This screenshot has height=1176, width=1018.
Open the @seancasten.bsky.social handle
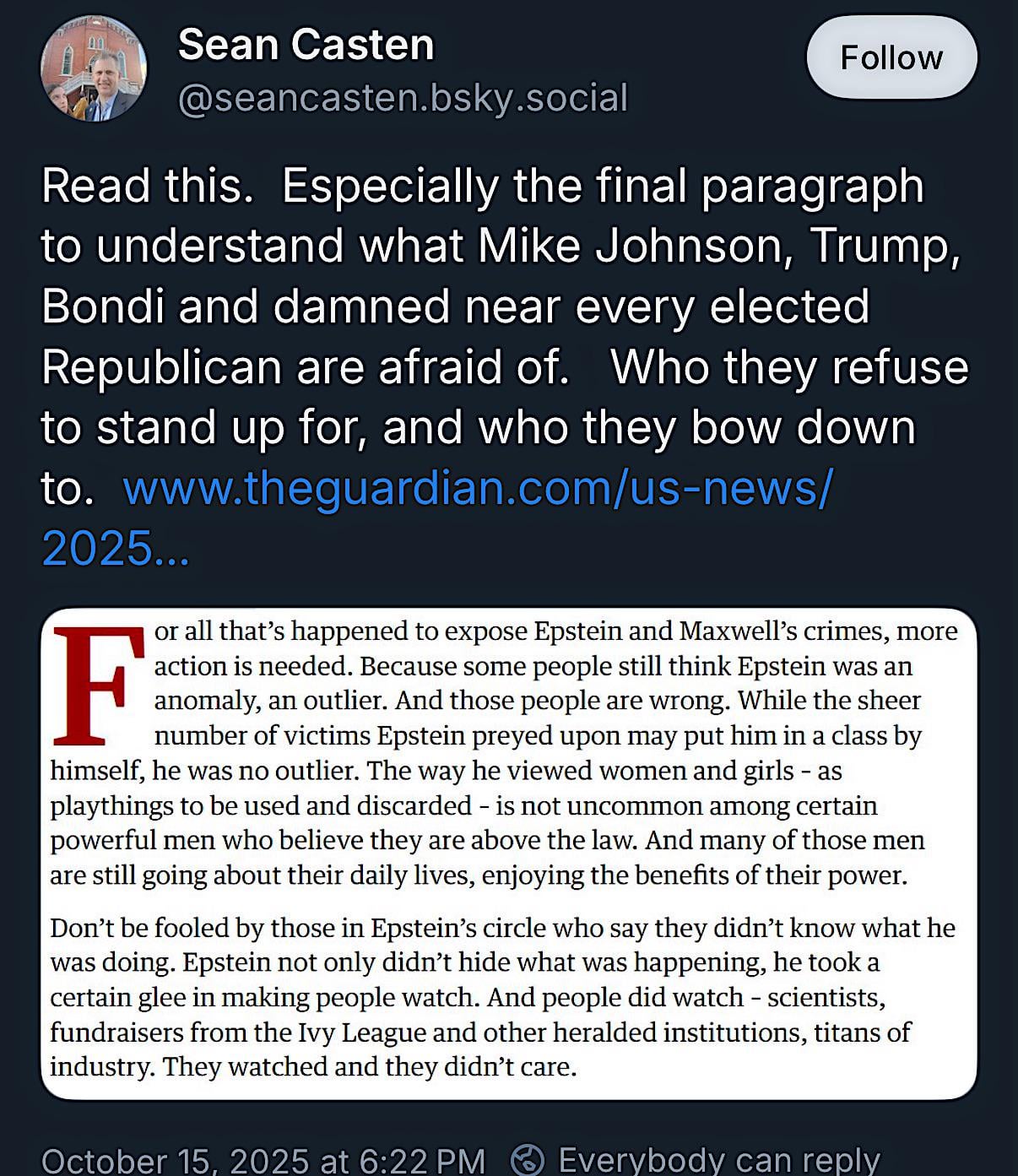click(x=403, y=98)
